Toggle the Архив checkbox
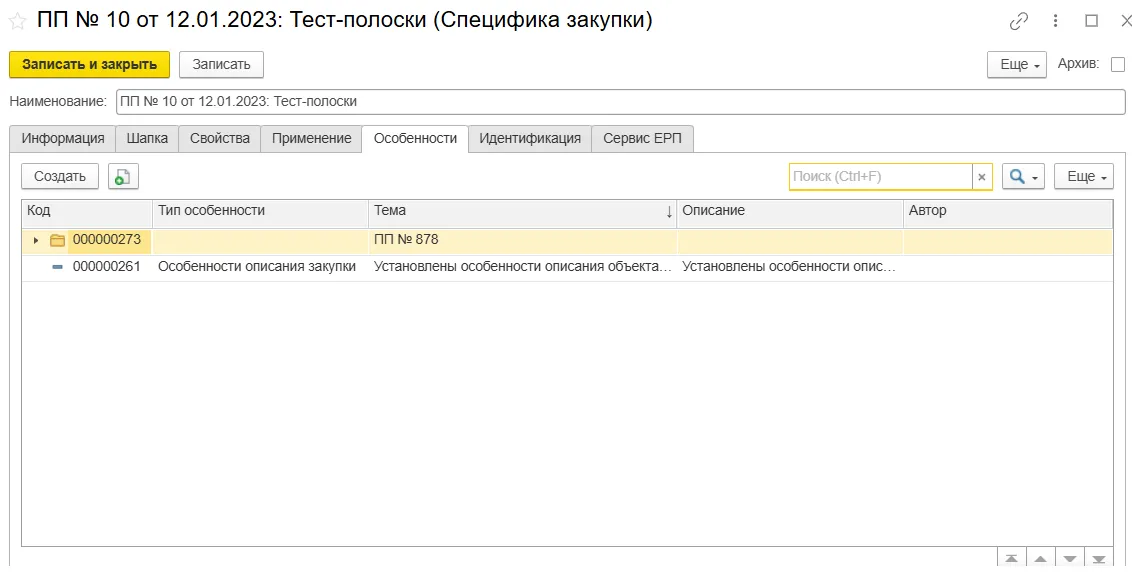Image resolution: width=1132 pixels, height=574 pixels. coord(1118,64)
